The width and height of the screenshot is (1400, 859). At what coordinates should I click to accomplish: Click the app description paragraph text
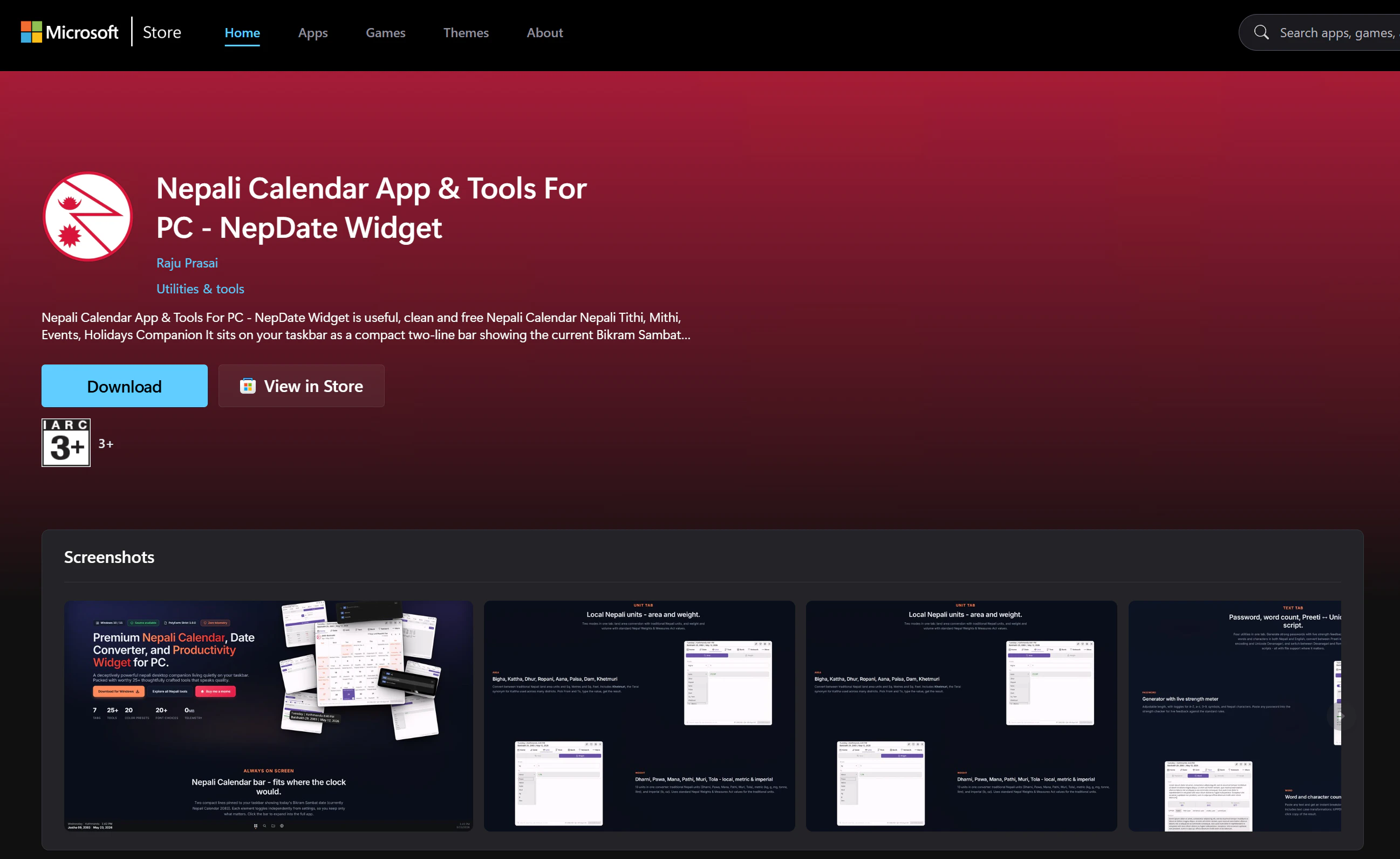click(x=366, y=326)
